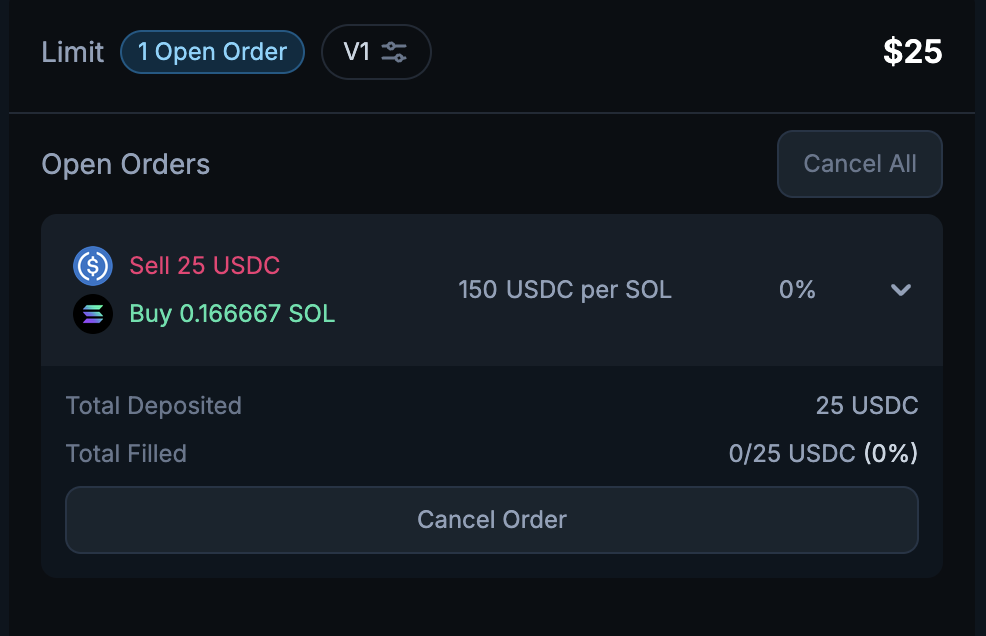986x636 pixels.
Task: Click the 0% fill progress indicator
Action: [797, 290]
